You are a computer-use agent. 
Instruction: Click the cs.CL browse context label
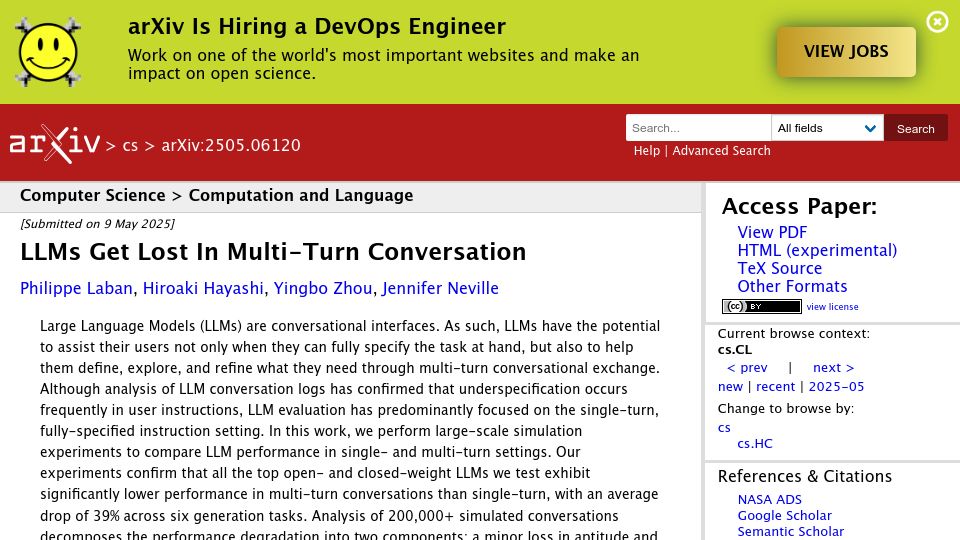pos(734,350)
